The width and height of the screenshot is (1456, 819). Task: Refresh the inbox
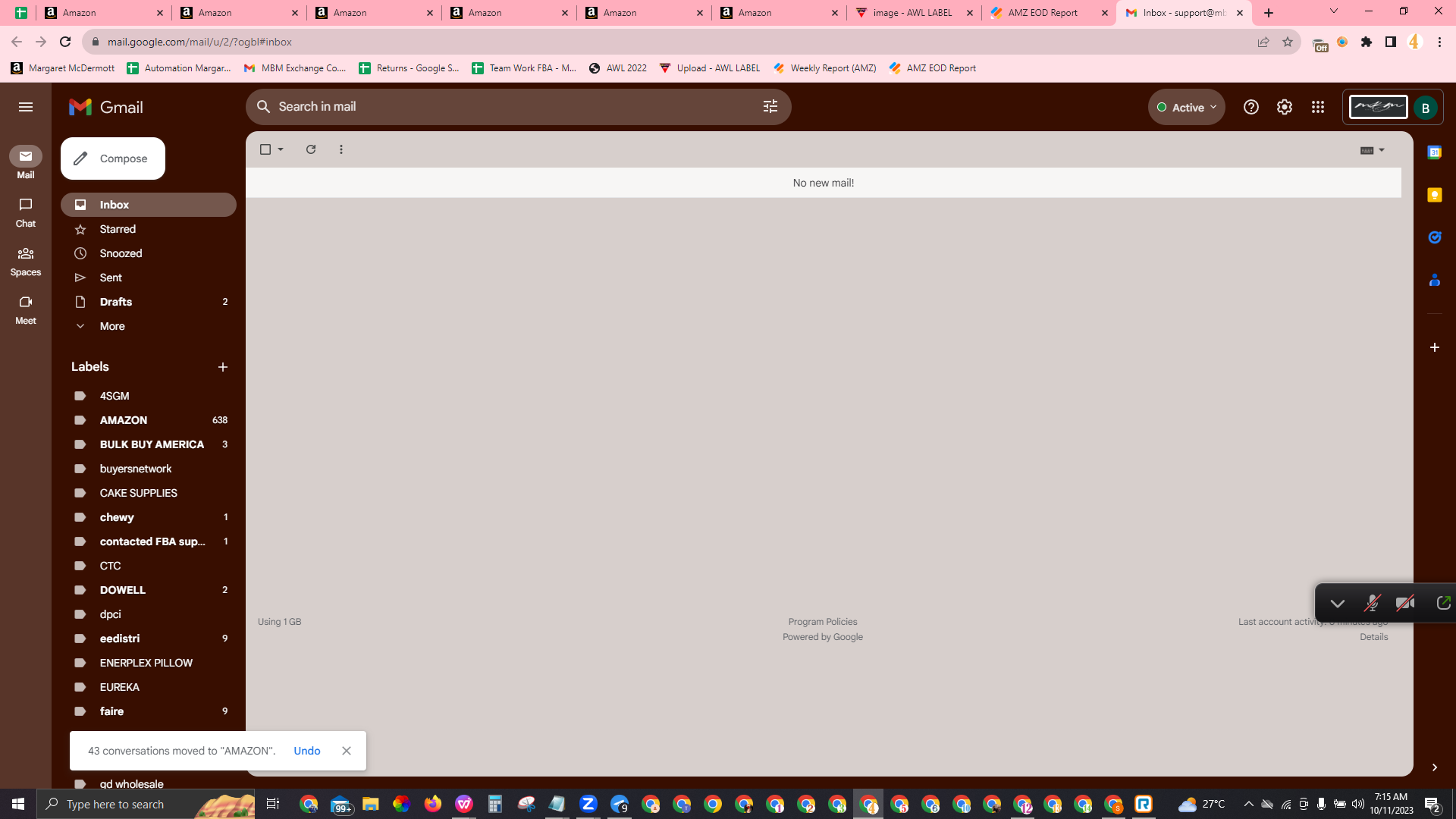[311, 149]
